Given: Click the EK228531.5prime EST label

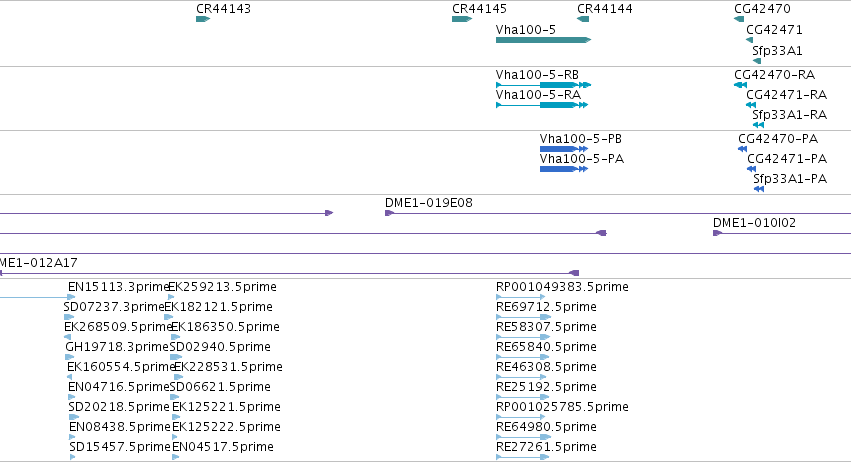Looking at the screenshot, I should click(x=228, y=367).
